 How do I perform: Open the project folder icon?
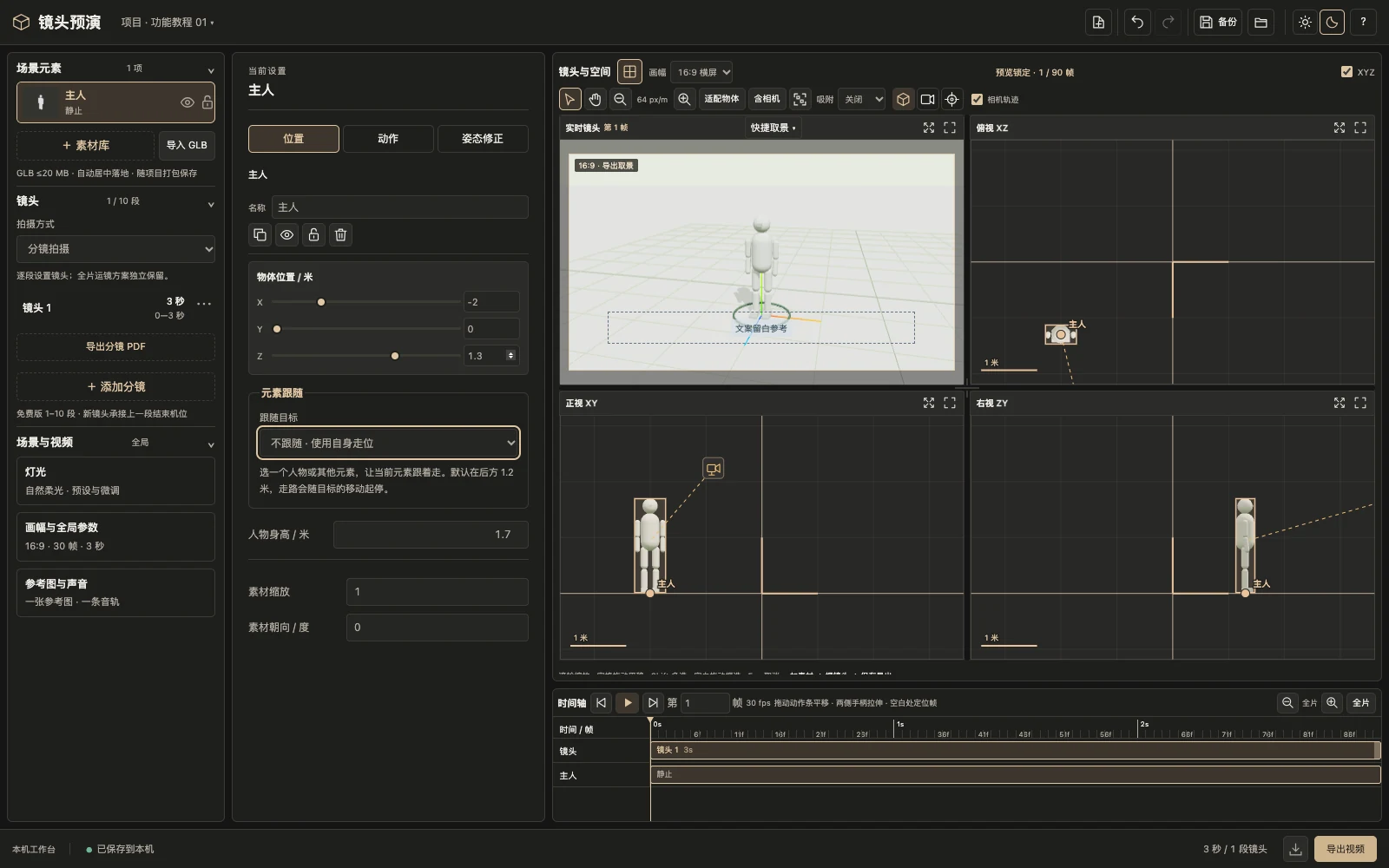coord(1261,23)
